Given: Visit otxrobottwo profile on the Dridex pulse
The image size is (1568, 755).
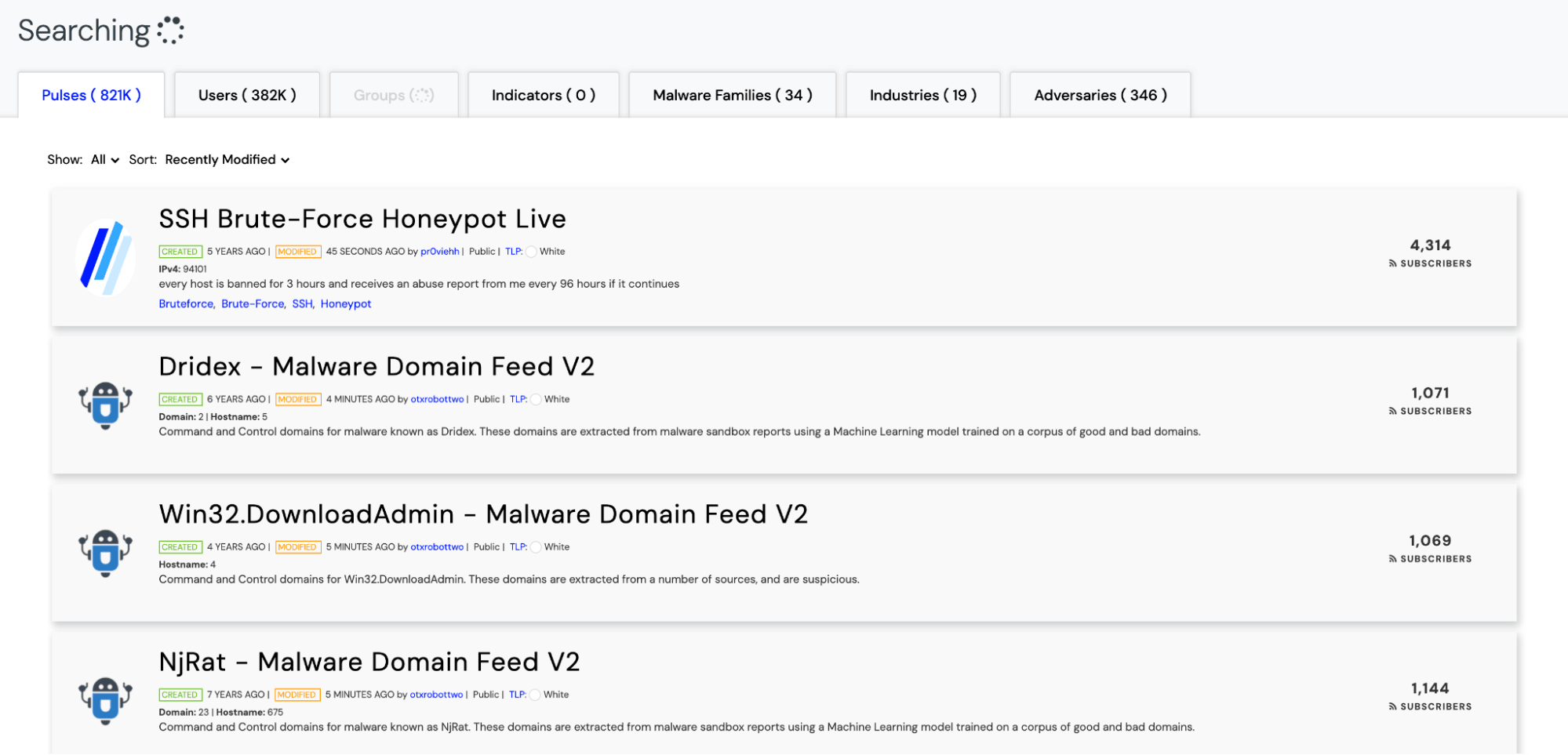Looking at the screenshot, I should 437,399.
